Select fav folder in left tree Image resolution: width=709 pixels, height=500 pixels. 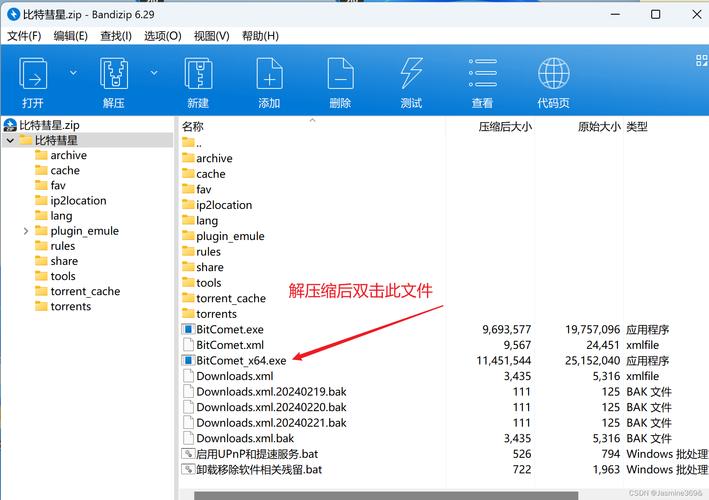coord(58,186)
